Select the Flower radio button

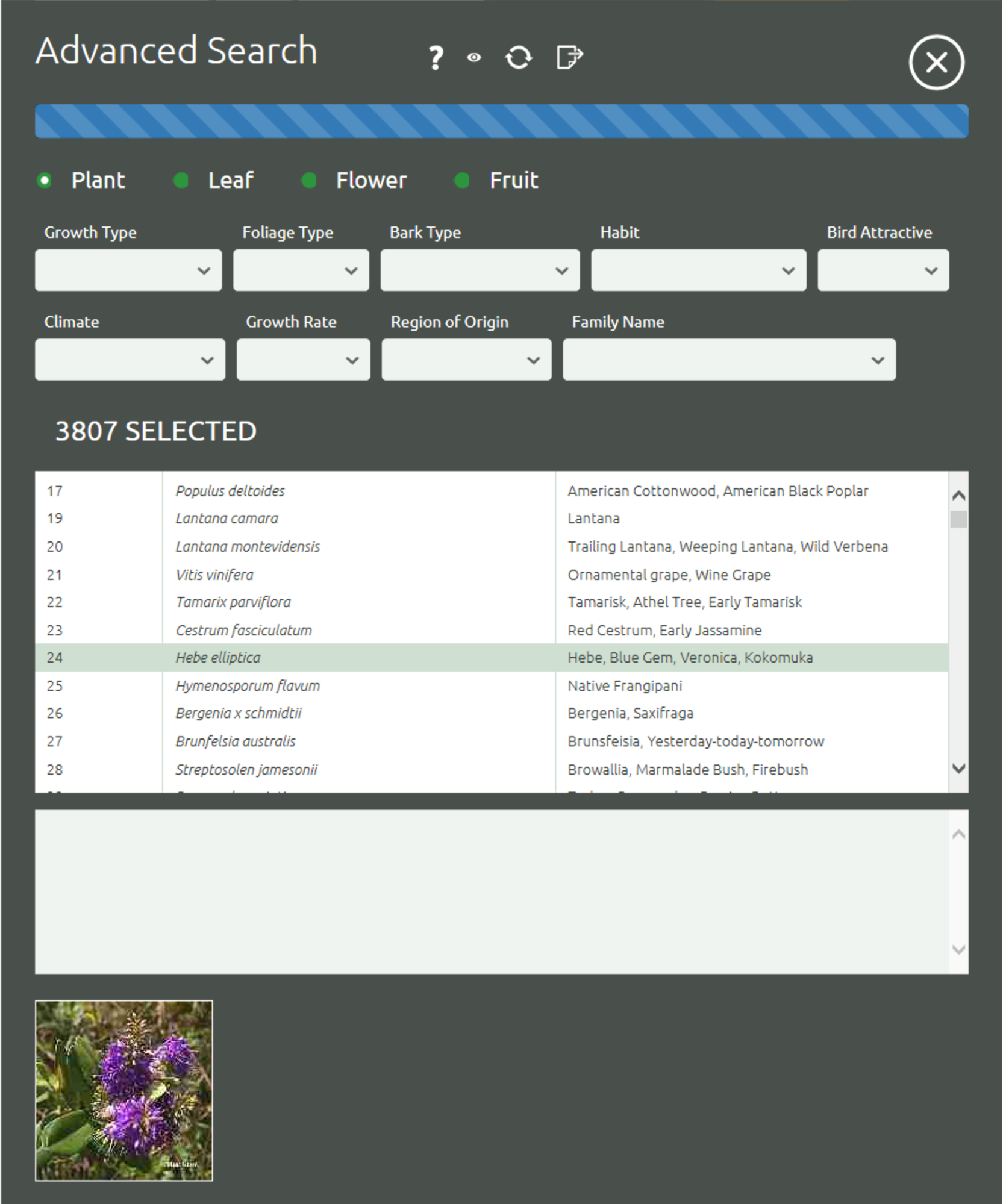309,180
